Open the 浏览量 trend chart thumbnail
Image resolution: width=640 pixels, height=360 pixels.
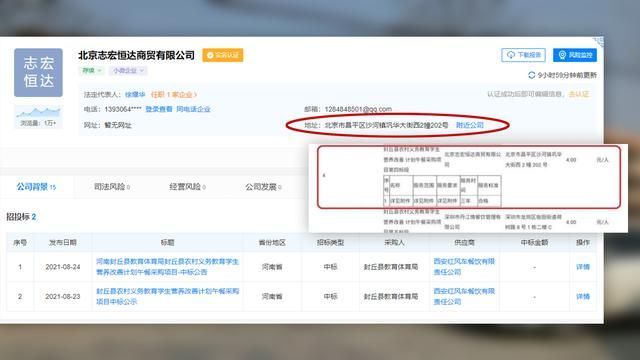tap(38, 116)
